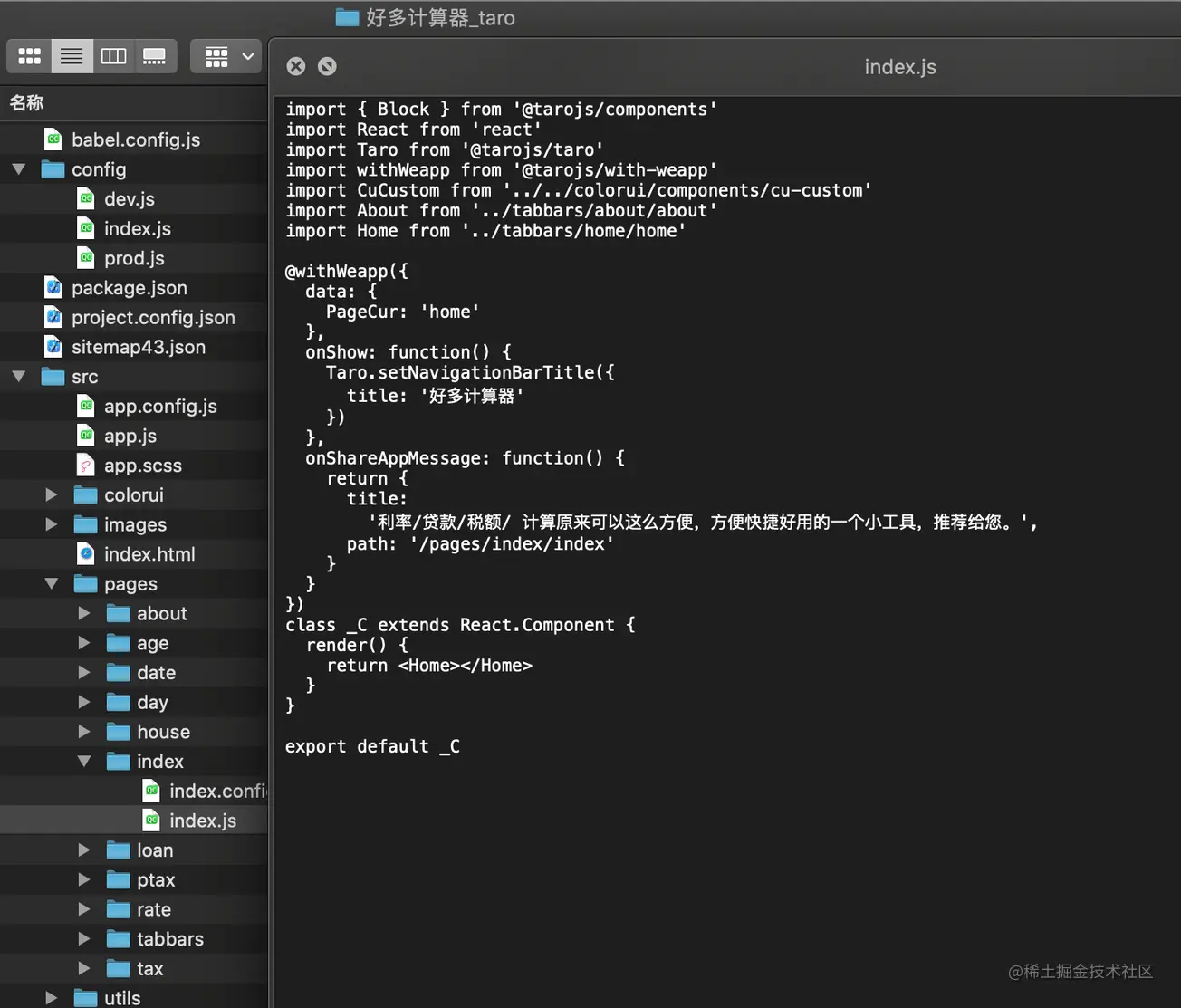Close the index.js Quick Look preview
1181x1008 pixels.
[x=296, y=66]
